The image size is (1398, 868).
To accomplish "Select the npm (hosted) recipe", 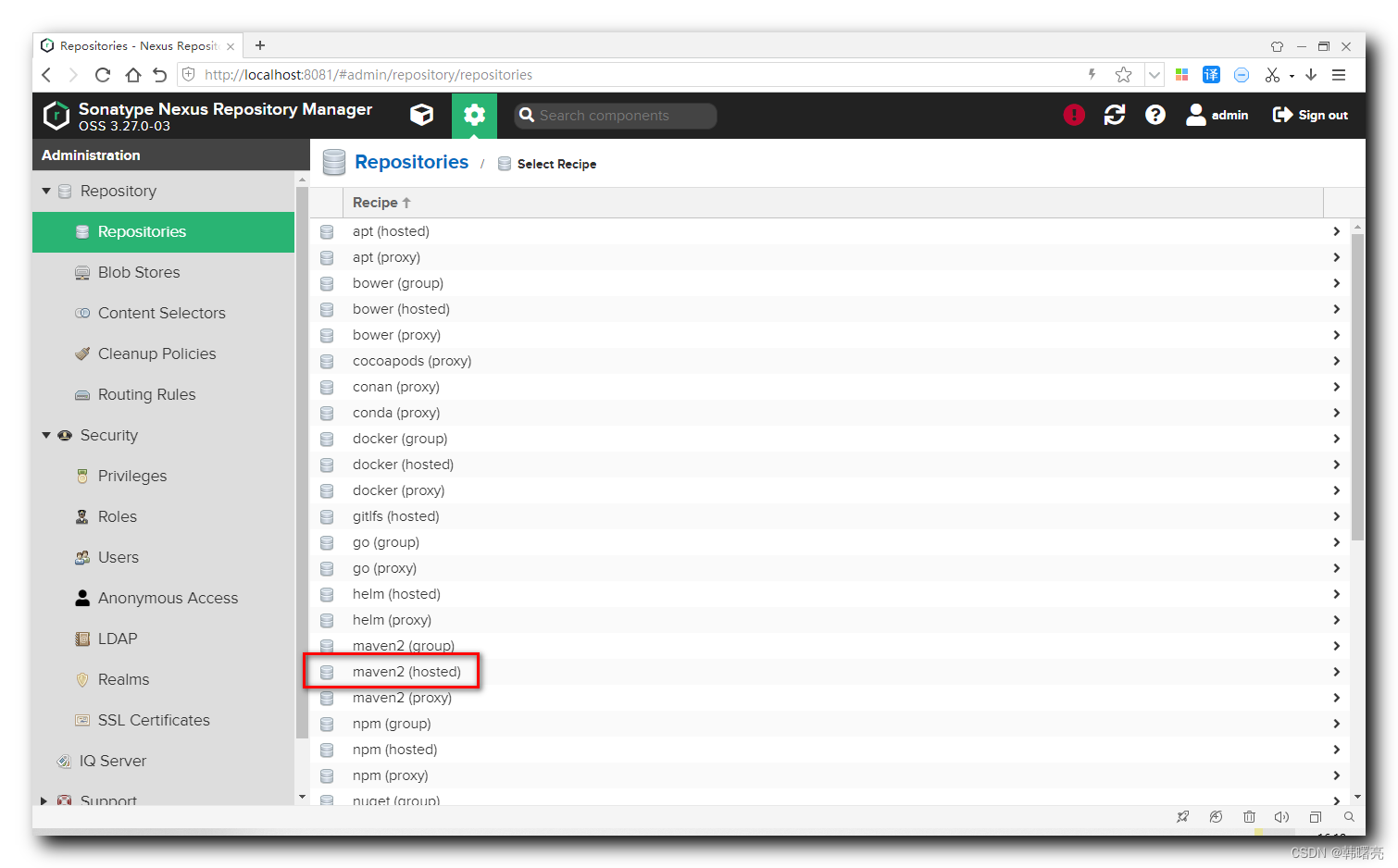I will pyautogui.click(x=830, y=750).
